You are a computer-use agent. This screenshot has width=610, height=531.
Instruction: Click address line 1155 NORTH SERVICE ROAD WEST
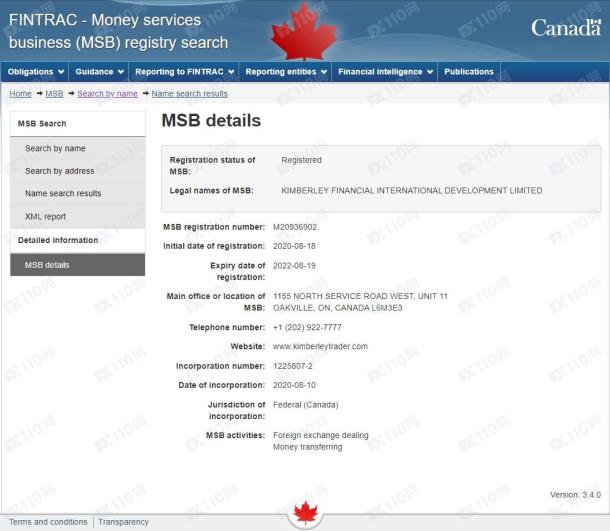tap(360, 296)
